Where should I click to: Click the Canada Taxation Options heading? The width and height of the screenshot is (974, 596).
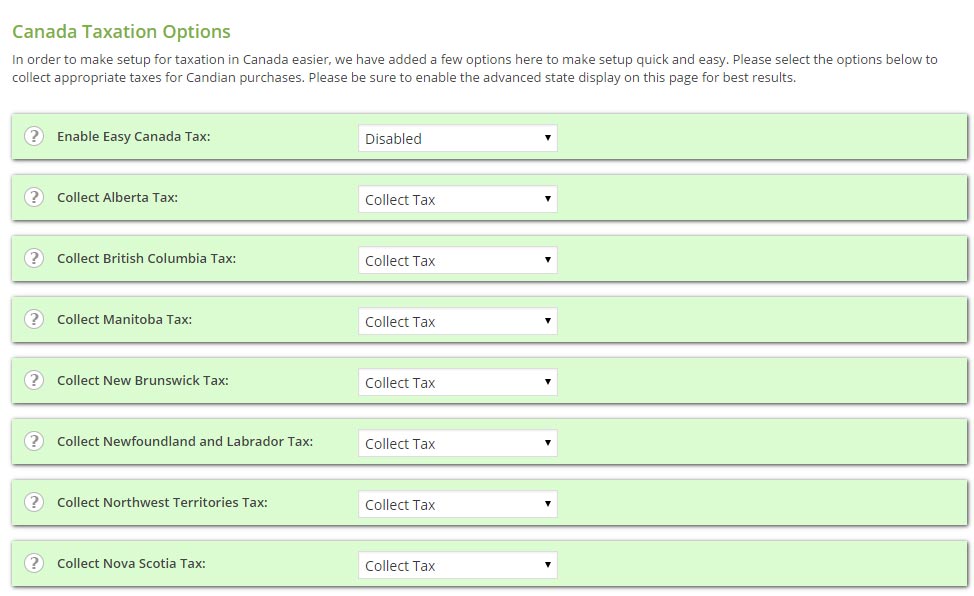point(121,32)
